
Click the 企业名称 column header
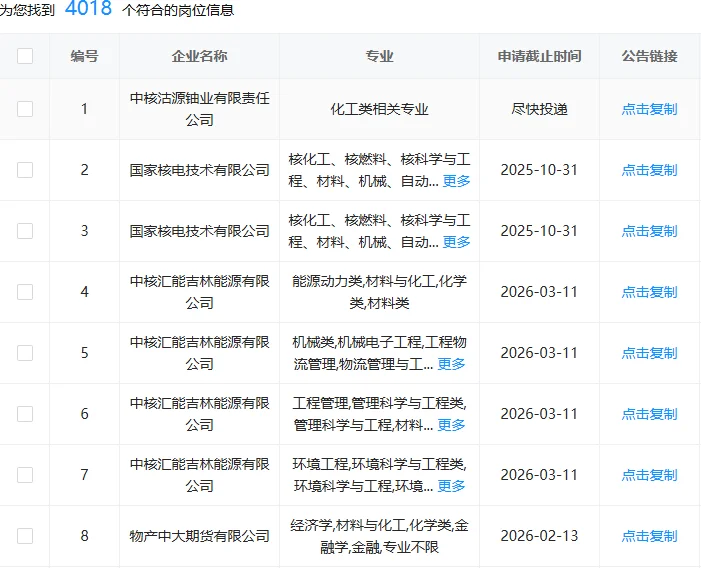(199, 56)
